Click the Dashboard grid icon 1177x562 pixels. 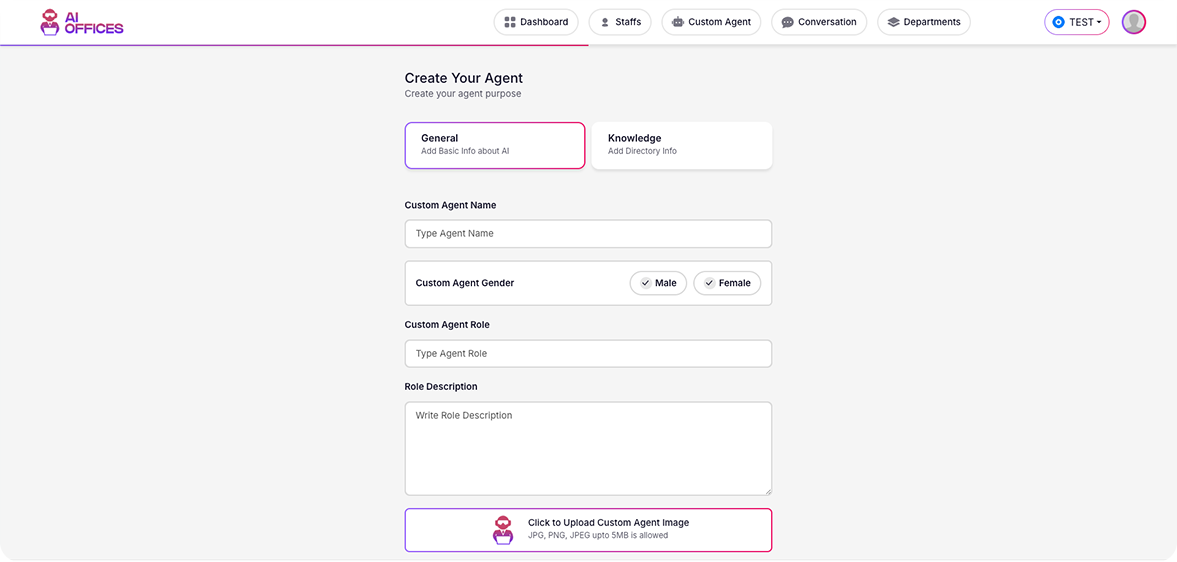click(x=510, y=22)
